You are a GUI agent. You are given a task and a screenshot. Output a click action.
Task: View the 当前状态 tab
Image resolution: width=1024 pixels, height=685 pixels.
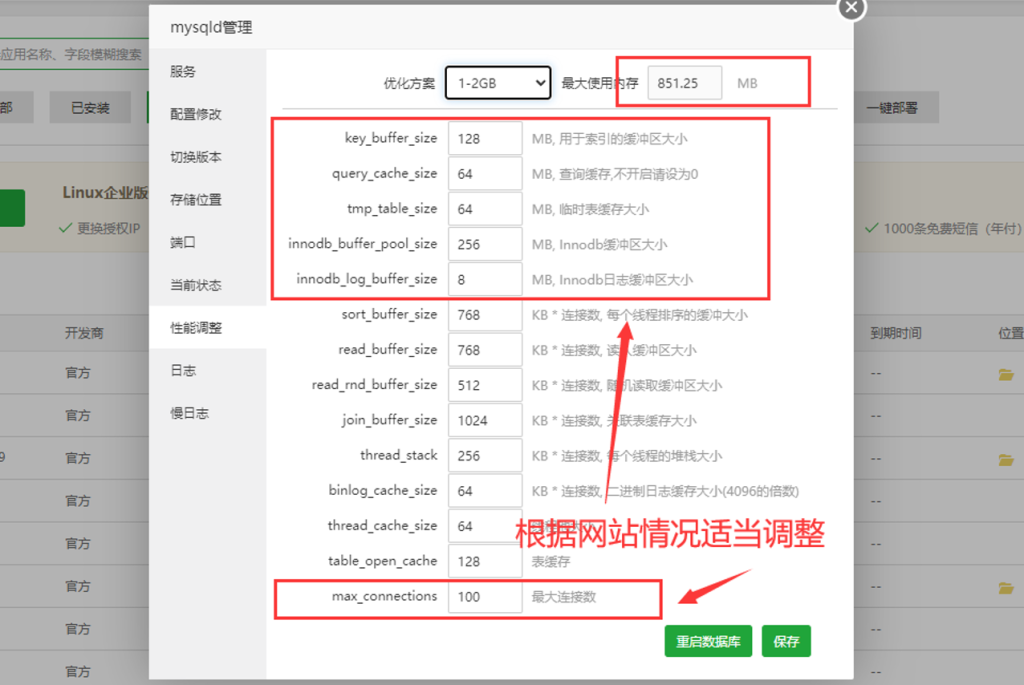(x=196, y=285)
